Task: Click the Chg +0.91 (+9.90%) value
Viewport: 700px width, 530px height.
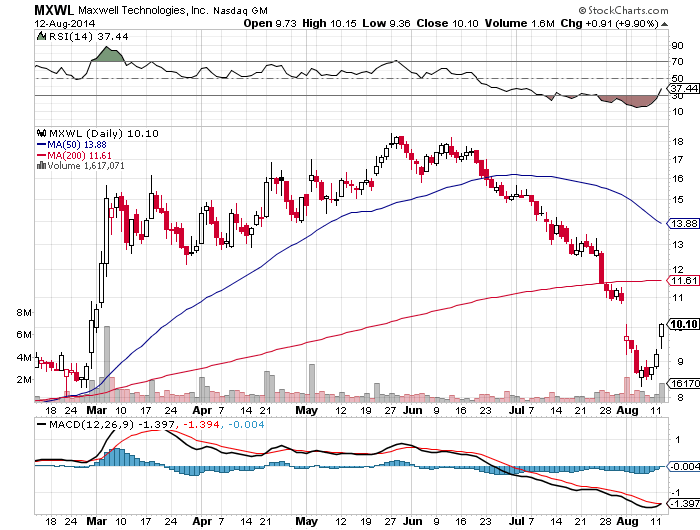Action: tap(609, 23)
